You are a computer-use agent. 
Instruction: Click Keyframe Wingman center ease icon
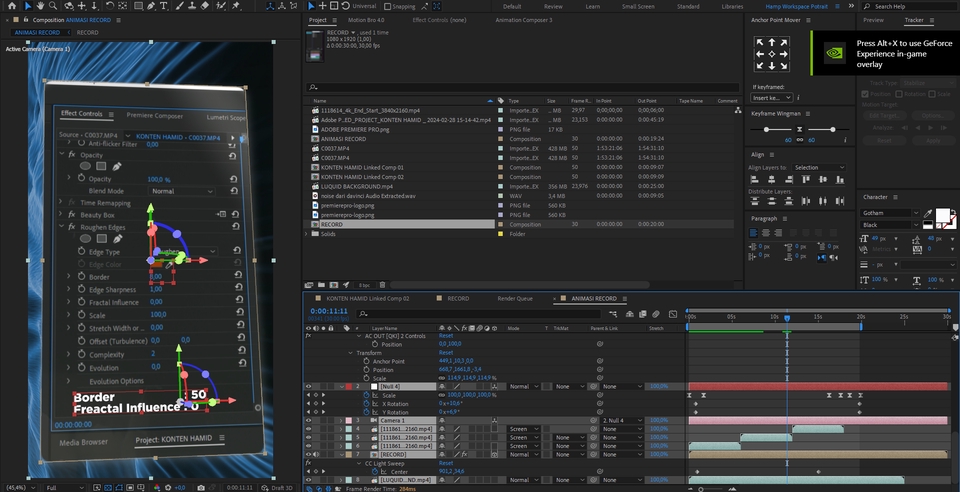pyautogui.click(x=799, y=130)
